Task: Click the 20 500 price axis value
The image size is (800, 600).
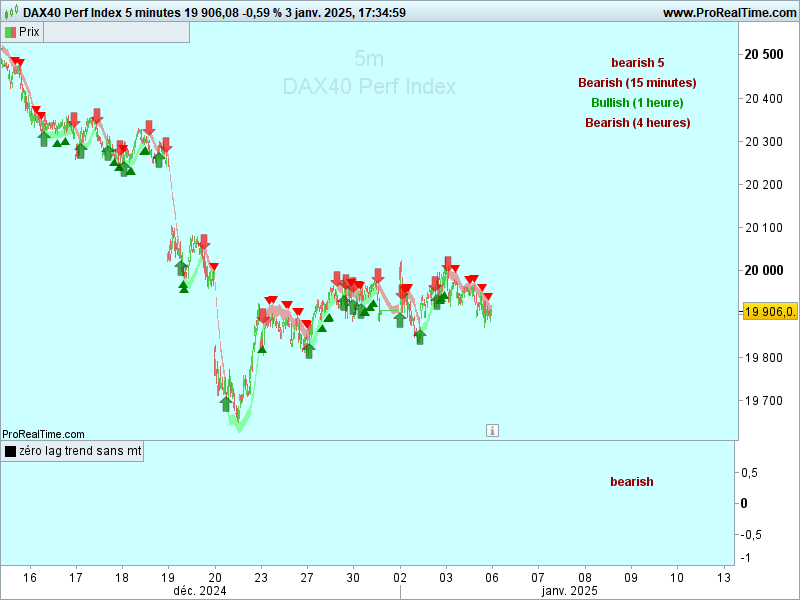Action: (x=764, y=55)
